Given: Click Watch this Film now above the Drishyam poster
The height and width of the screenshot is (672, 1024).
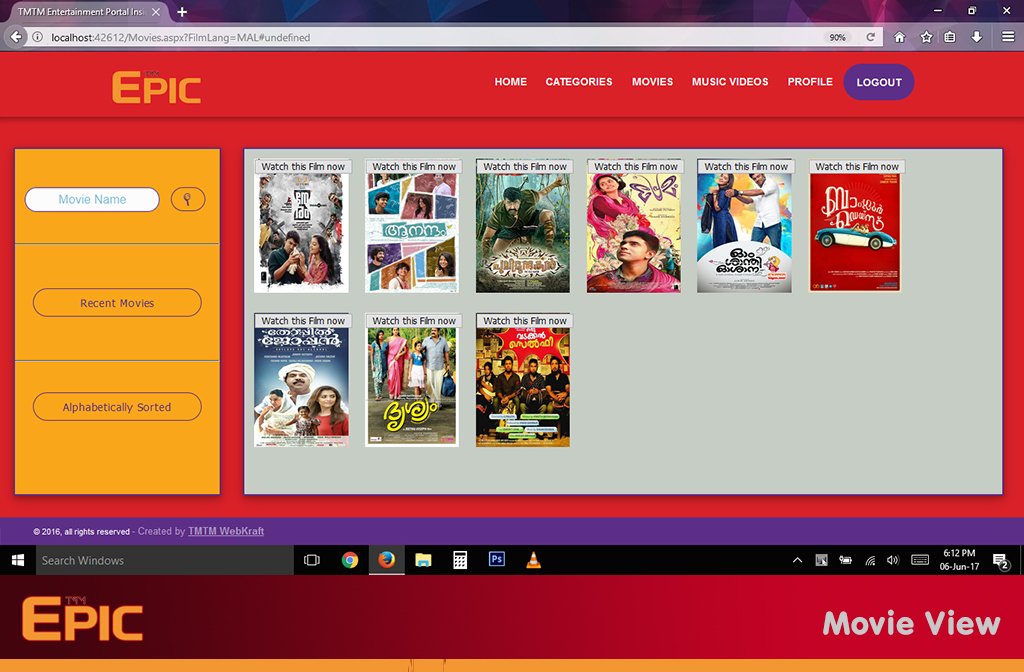Looking at the screenshot, I should pyautogui.click(x=414, y=321).
